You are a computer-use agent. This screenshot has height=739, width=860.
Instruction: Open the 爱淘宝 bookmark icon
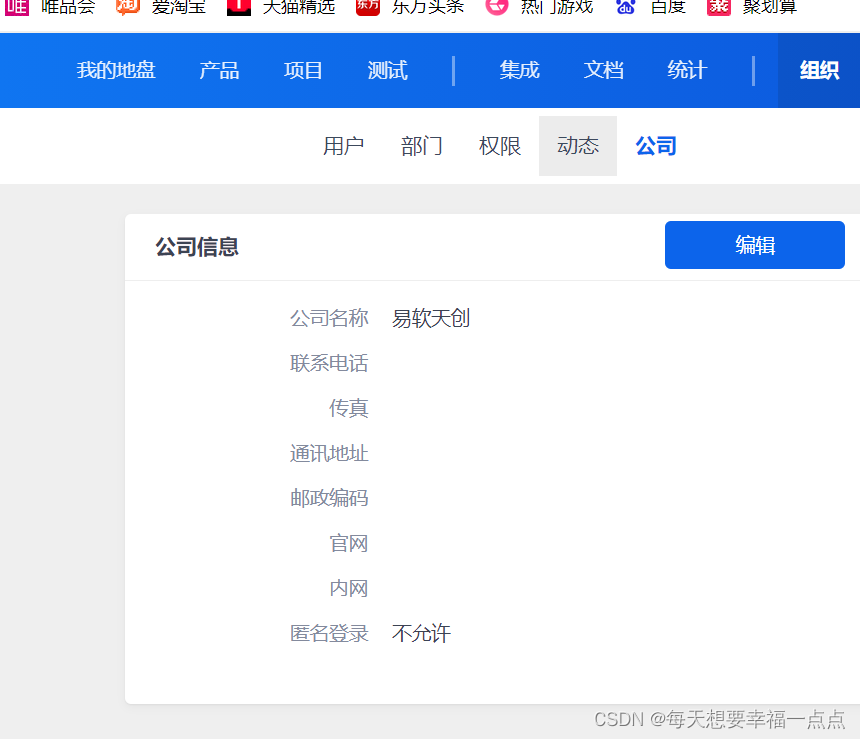point(128,6)
